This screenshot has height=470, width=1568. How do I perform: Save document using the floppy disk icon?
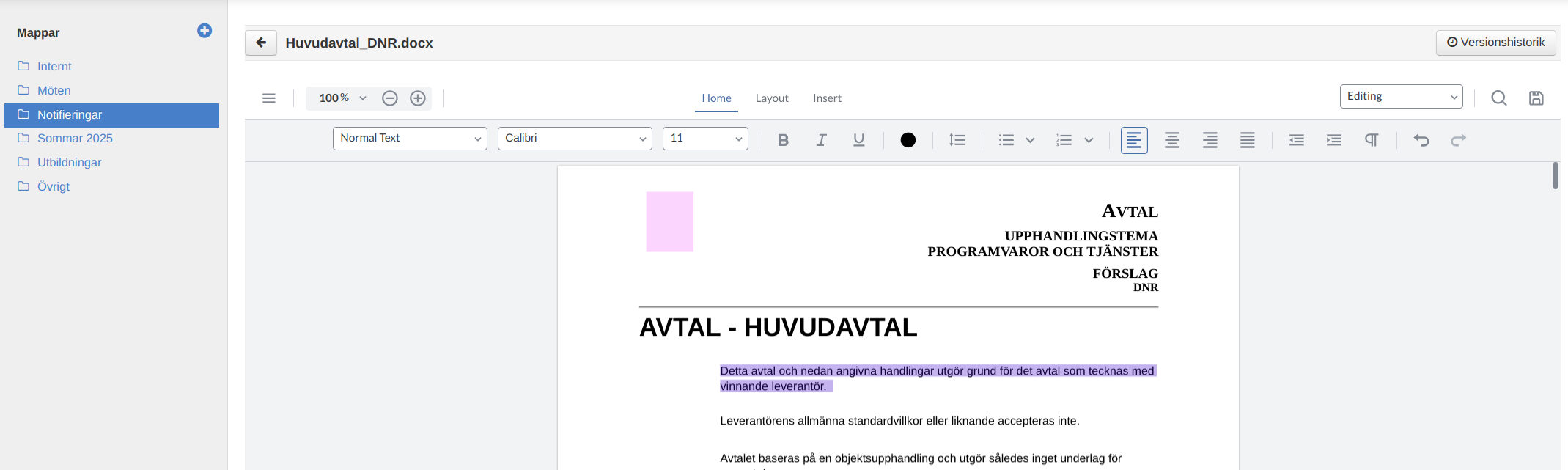[x=1536, y=98]
